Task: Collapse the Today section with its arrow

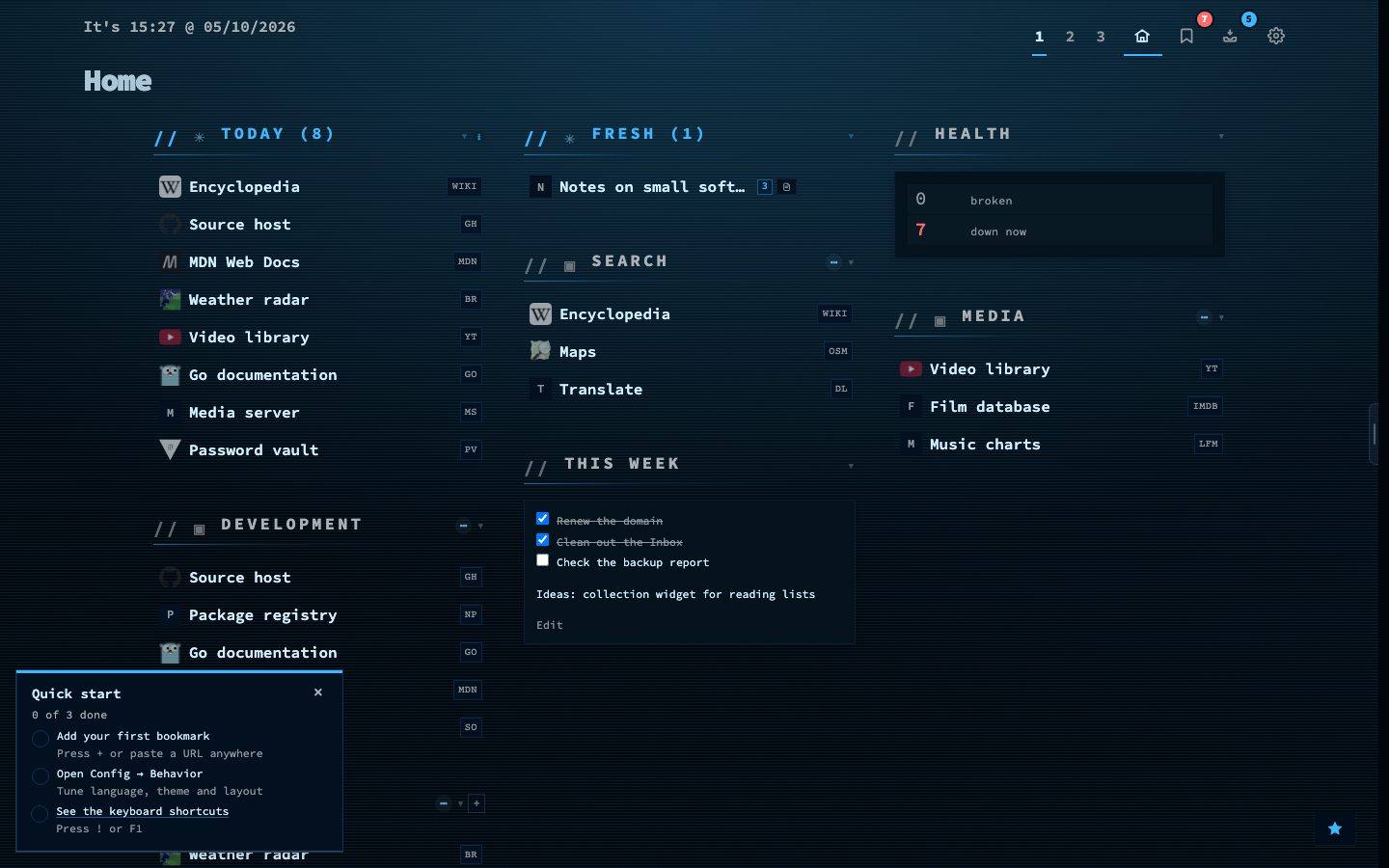Action: (464, 137)
